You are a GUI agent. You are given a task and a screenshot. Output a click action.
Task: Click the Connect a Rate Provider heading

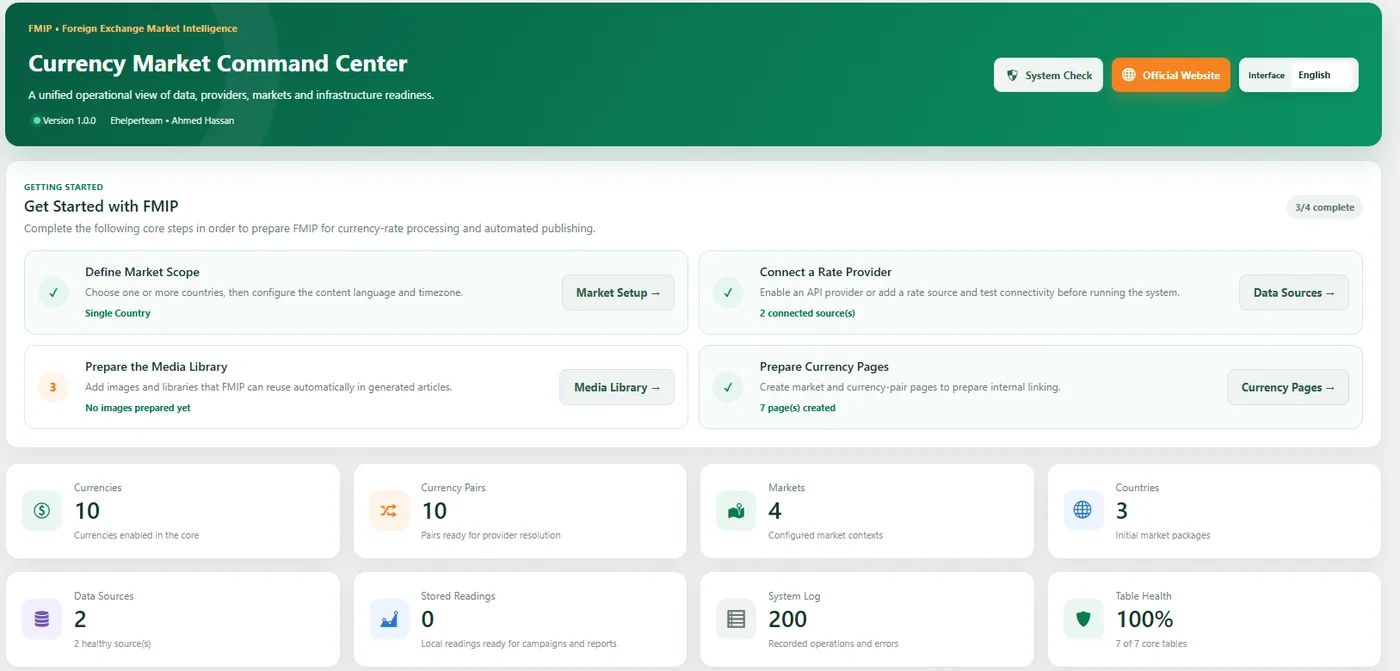(825, 272)
